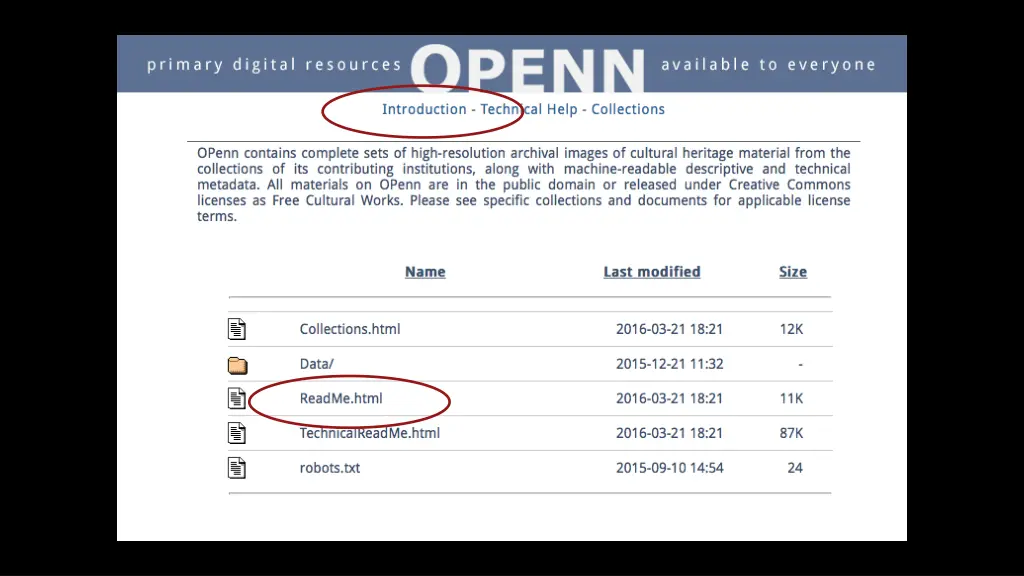Click the 'primary digital resources' banner text
Viewport: 1024px width, 576px height.
274,65
